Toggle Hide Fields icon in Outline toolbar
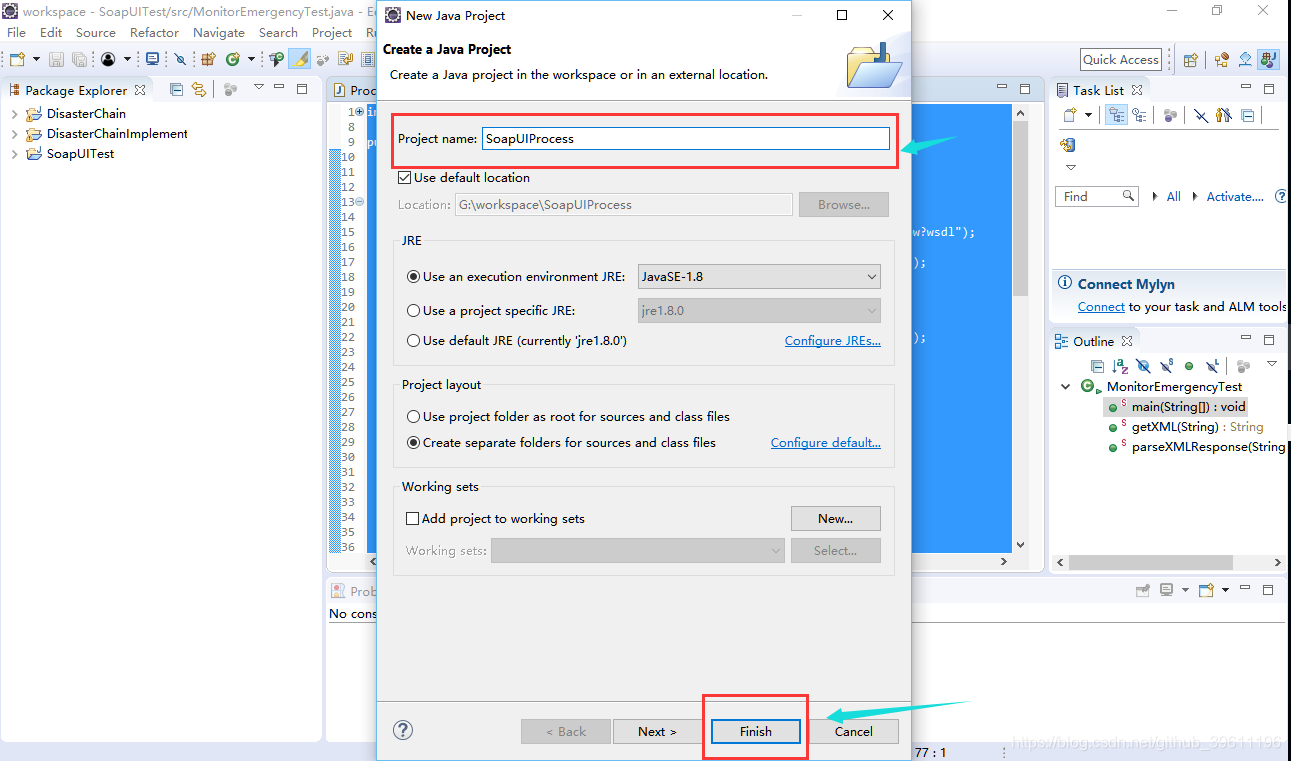Screen dimensions: 1291x761 pyautogui.click(x=1143, y=366)
